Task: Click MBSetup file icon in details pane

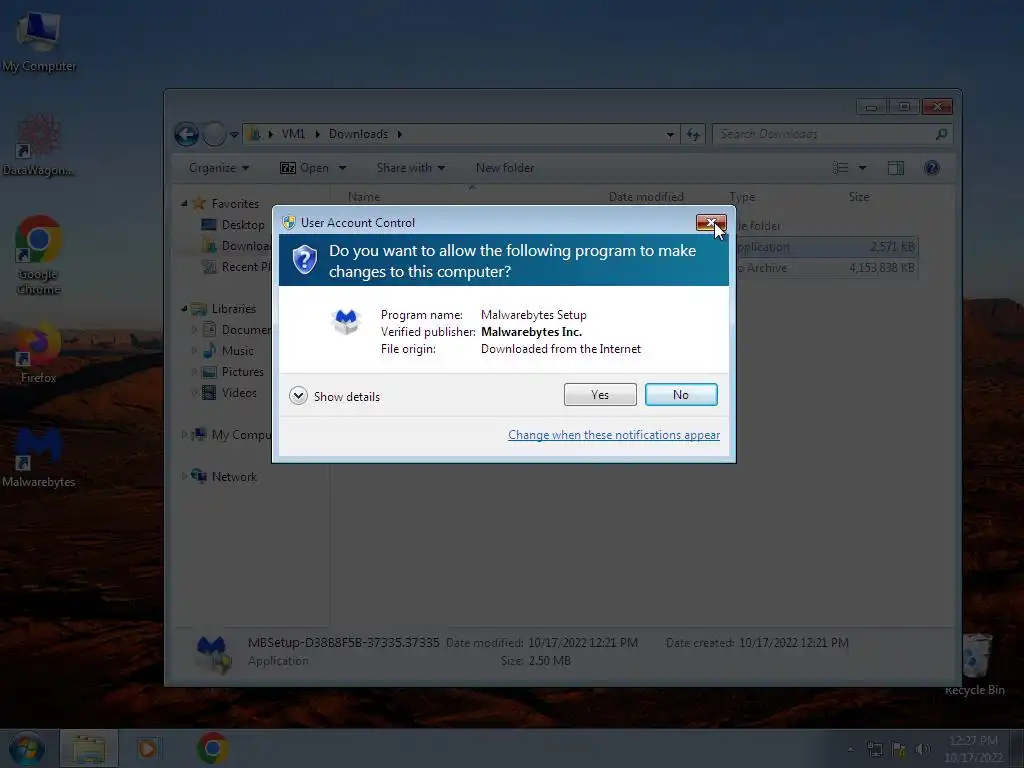Action: coord(213,653)
